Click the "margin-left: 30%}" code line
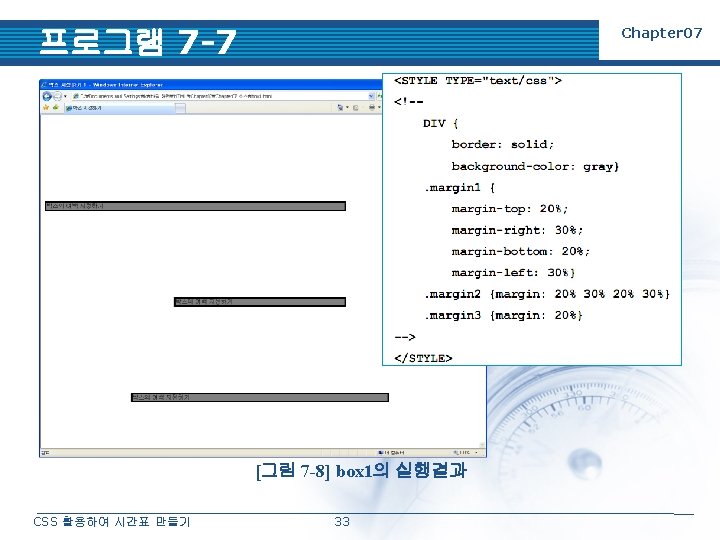The height and width of the screenshot is (540, 720). [x=513, y=273]
